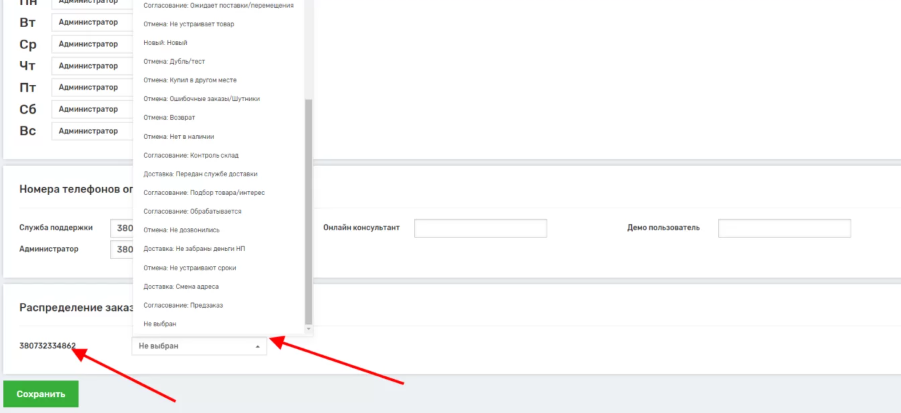Choose 'Согласование: Контроль склад' status
The height and width of the screenshot is (413, 901).
190,155
